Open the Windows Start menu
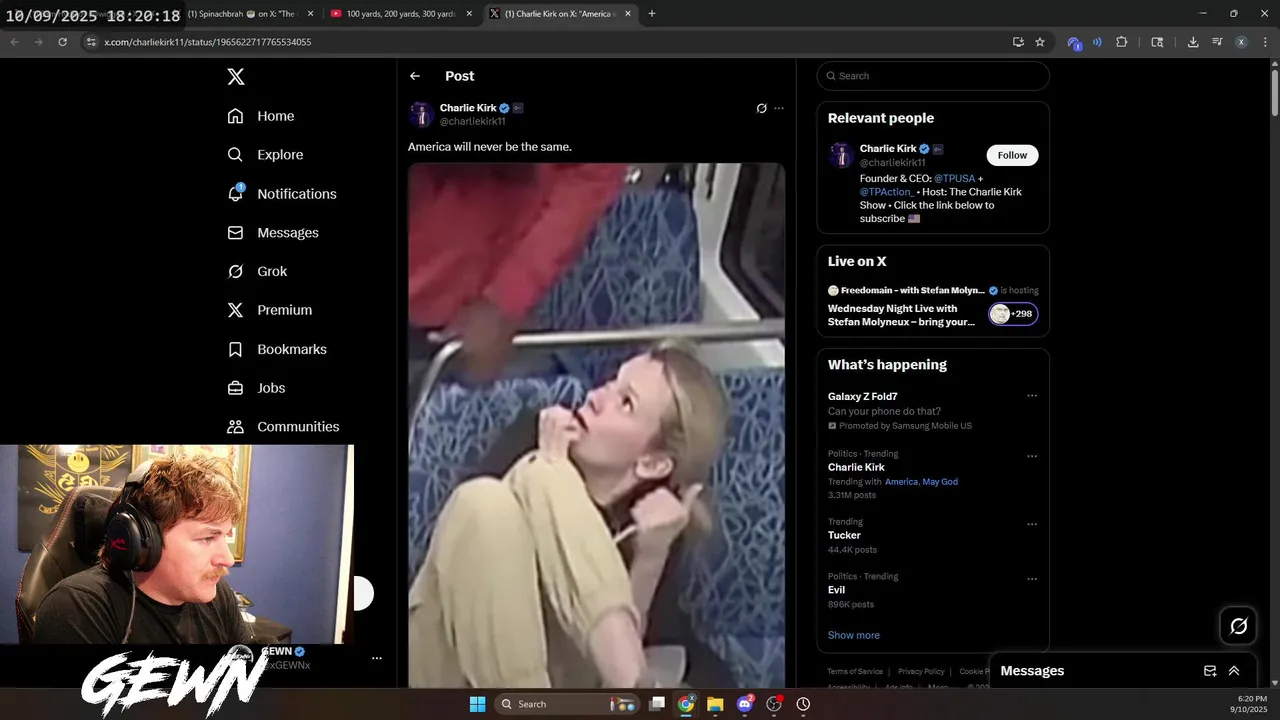Image resolution: width=1280 pixels, height=720 pixels. (477, 704)
